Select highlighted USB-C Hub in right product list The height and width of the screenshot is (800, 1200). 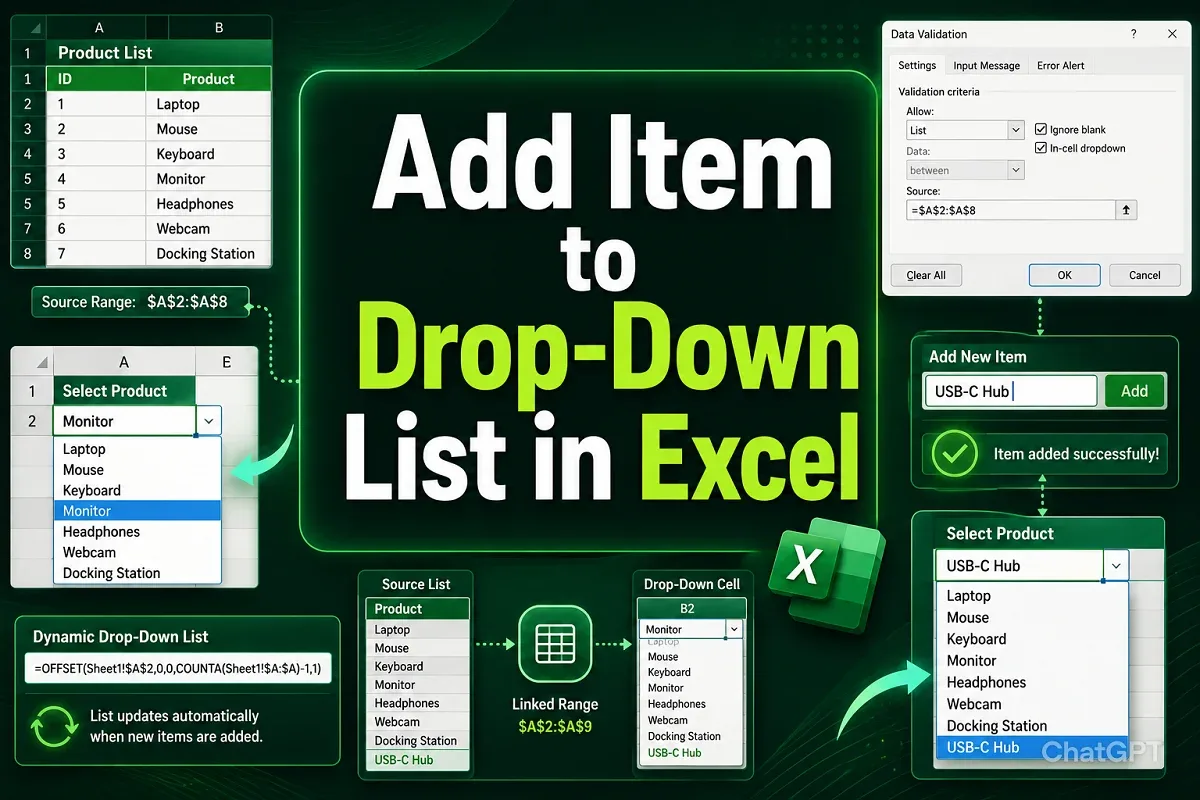click(1032, 748)
